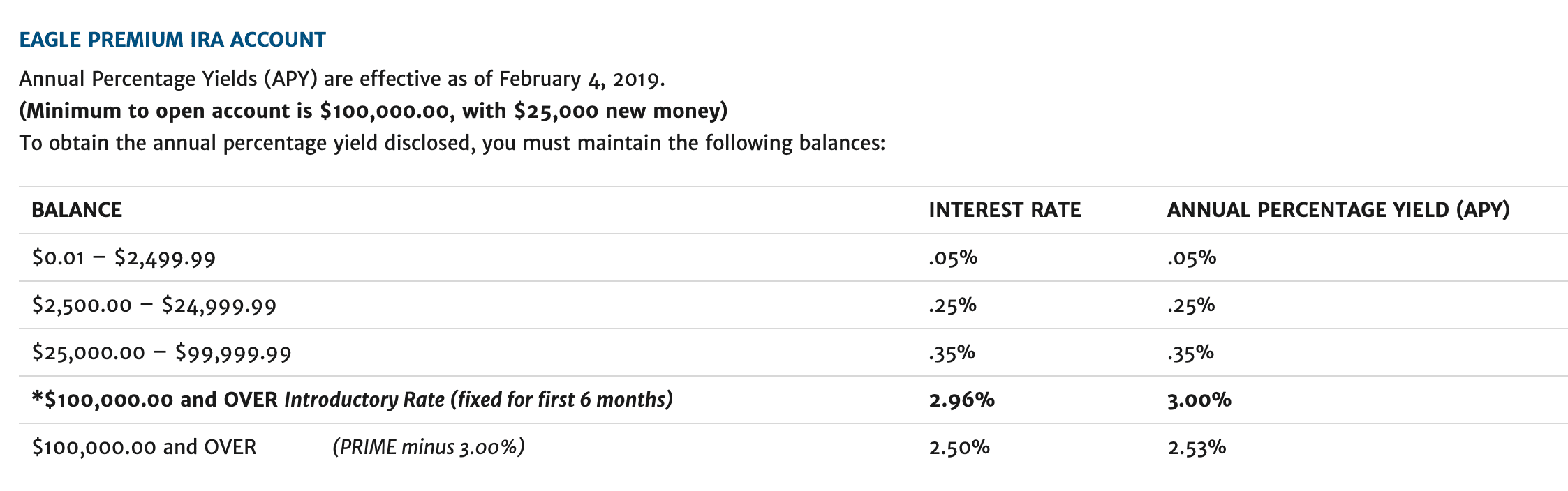
Task: Select the $2,500.00 – $24,999.99 balance cell
Action: click(154, 305)
